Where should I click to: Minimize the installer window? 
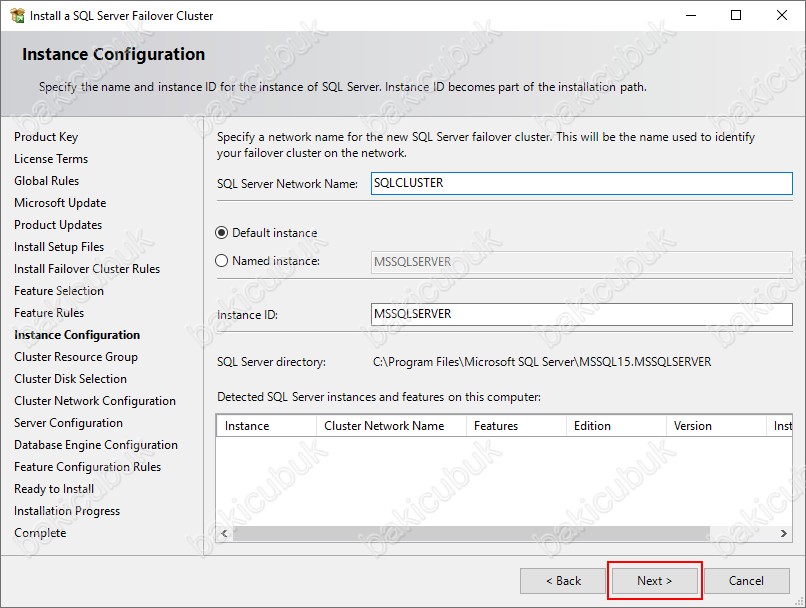point(691,15)
